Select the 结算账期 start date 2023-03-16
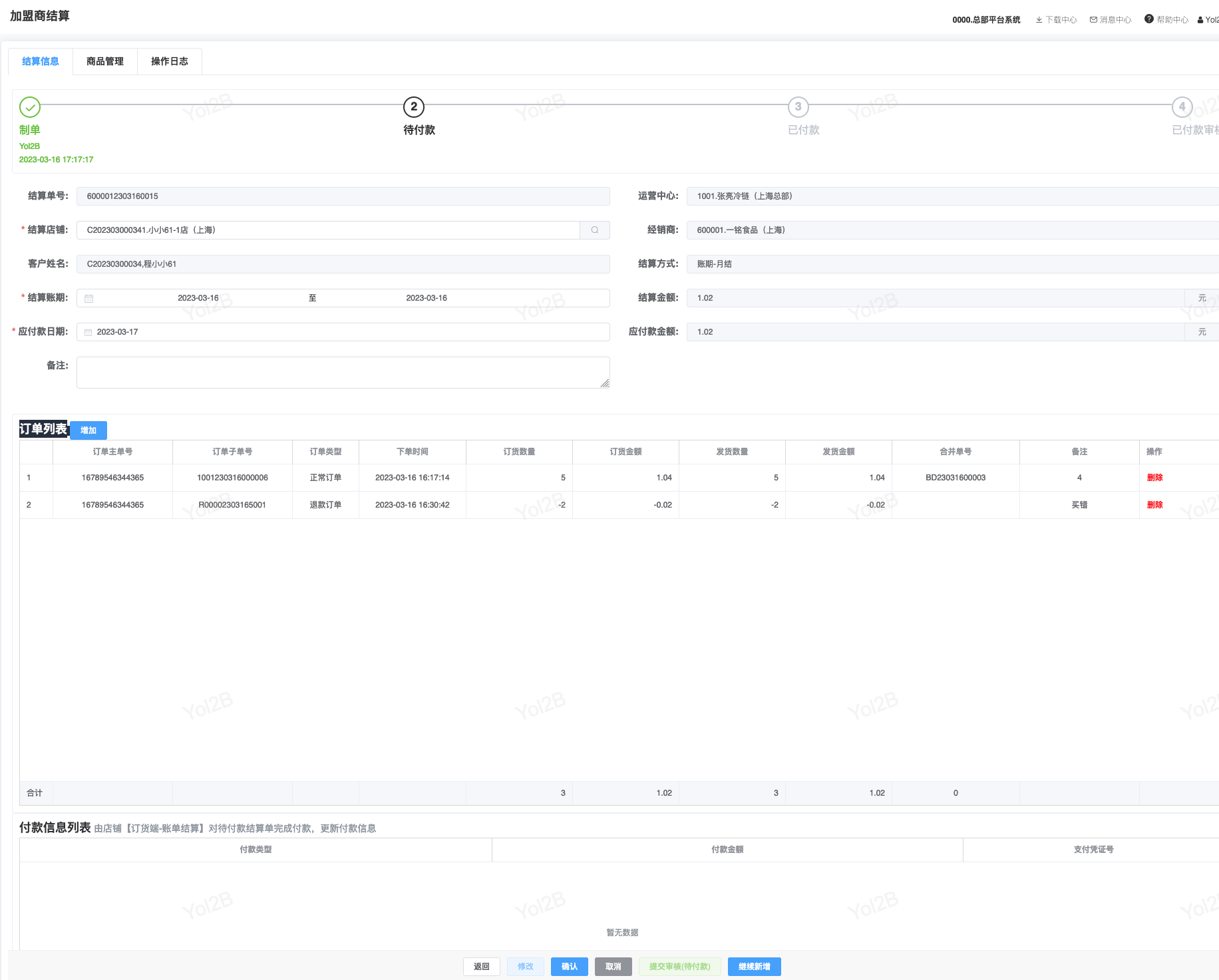The image size is (1219, 980). tap(198, 298)
